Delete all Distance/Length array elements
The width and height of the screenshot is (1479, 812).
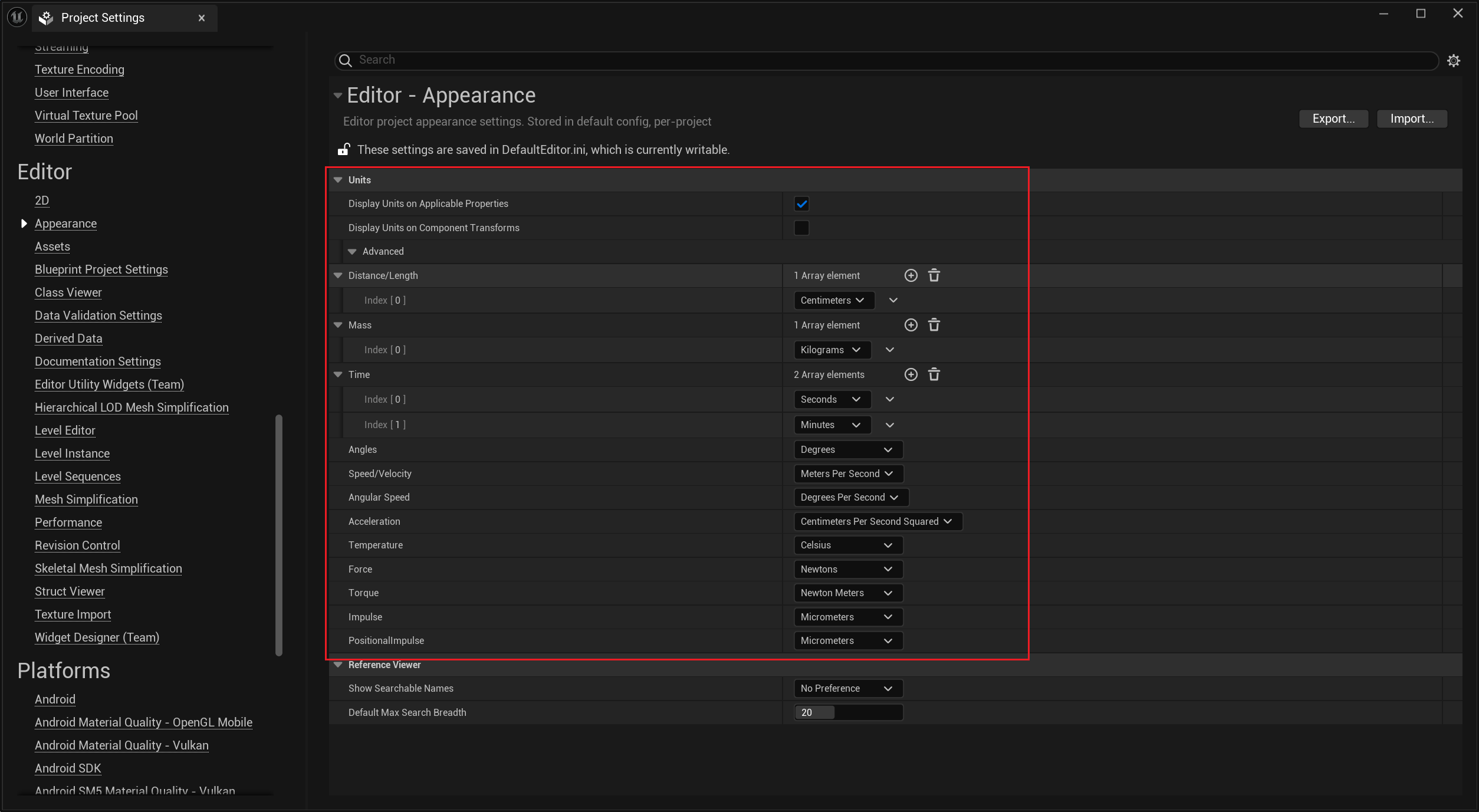click(934, 275)
